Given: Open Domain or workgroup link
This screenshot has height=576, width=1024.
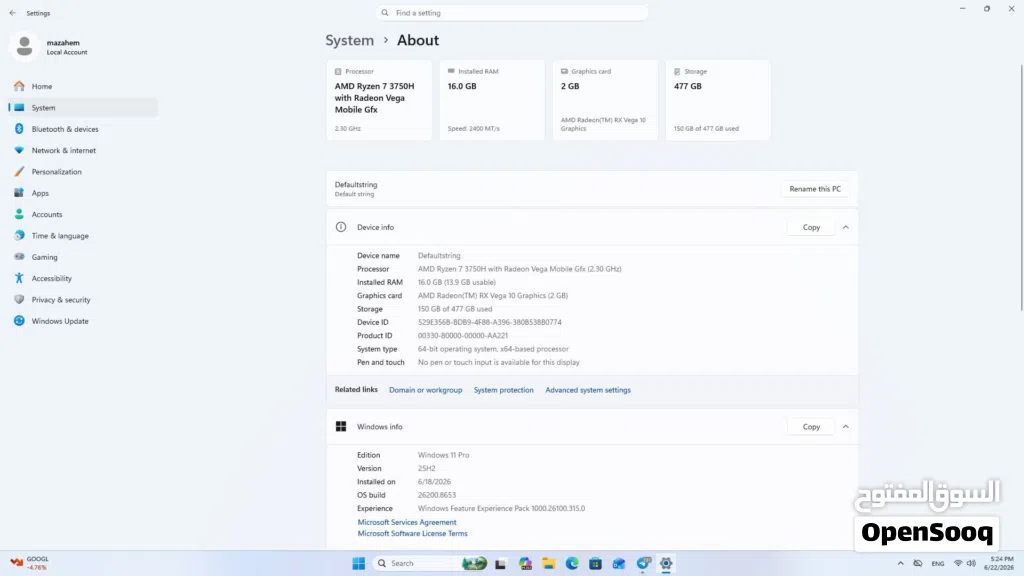Looking at the screenshot, I should coord(426,390).
